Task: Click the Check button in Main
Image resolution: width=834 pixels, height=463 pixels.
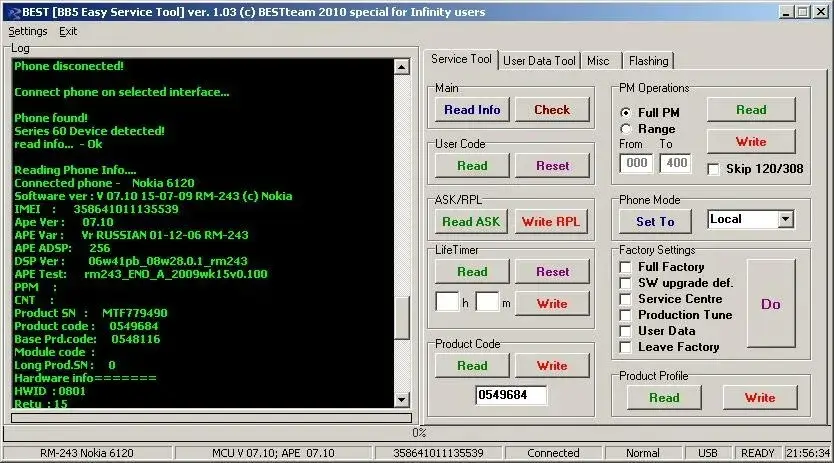Action: 552,110
